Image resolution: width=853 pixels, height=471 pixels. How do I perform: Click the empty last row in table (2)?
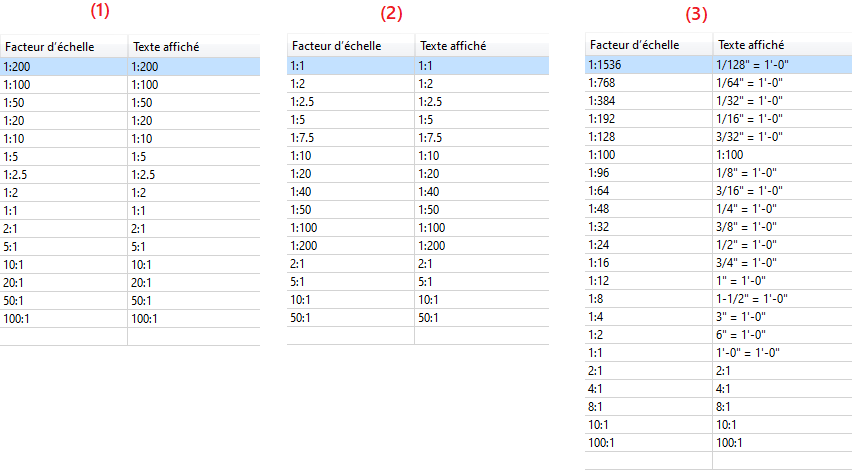[x=418, y=335]
